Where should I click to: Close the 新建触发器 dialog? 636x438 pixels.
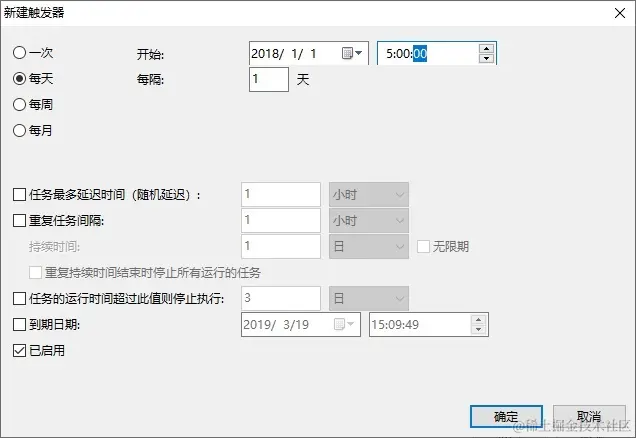(x=620, y=13)
